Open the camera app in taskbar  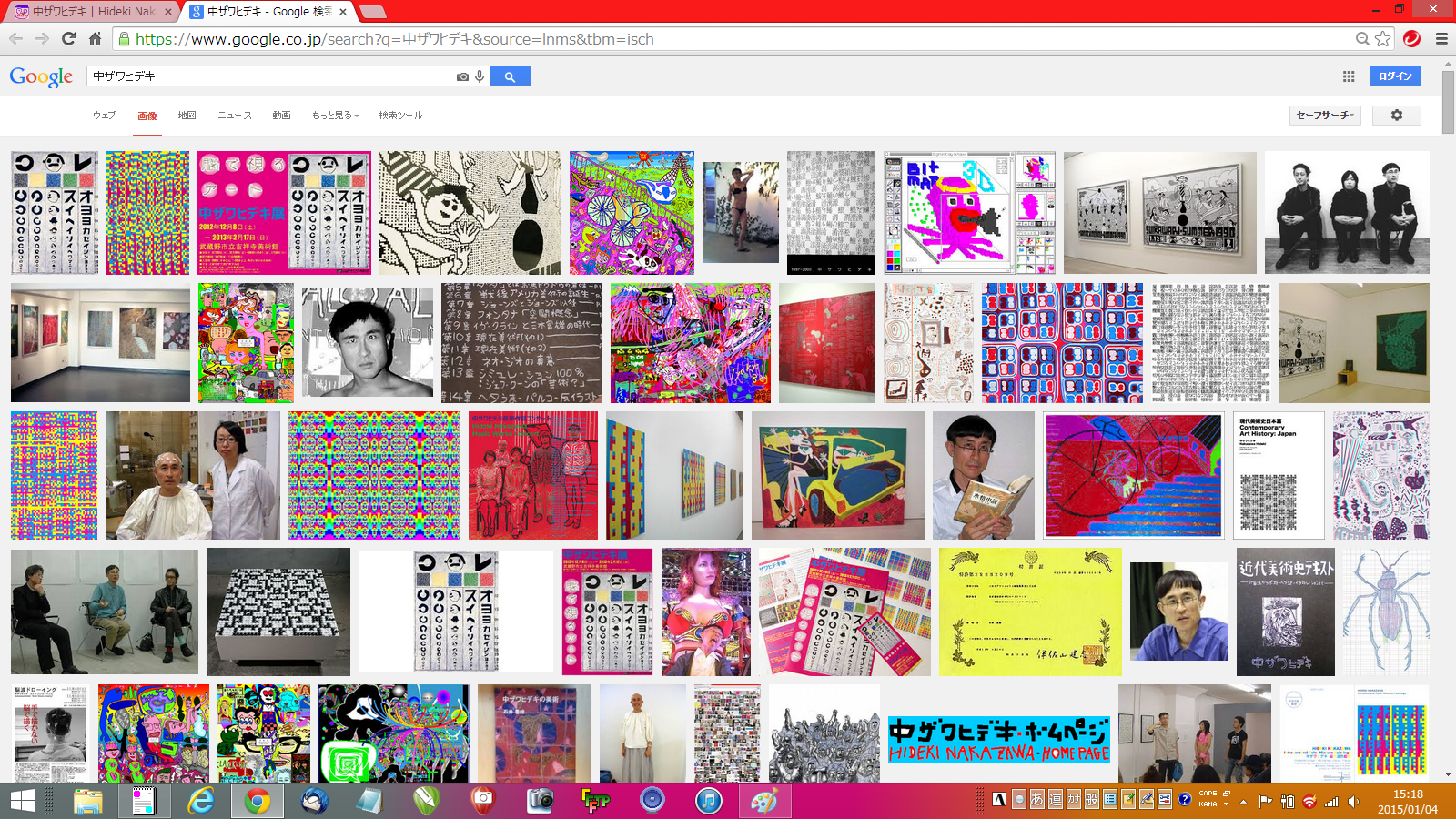pyautogui.click(x=540, y=801)
